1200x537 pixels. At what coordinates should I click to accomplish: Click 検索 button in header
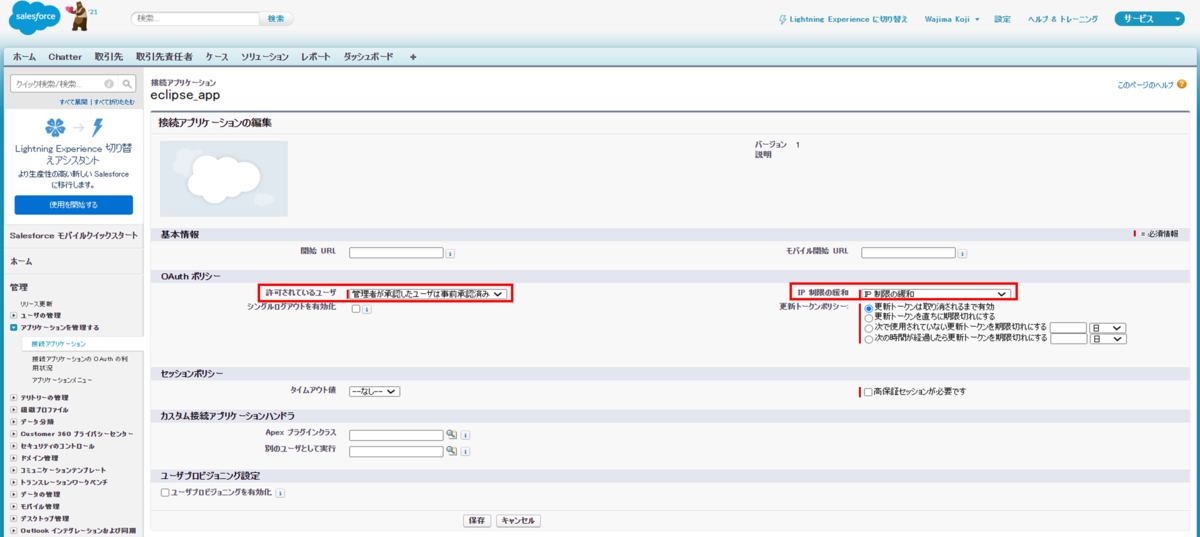[x=276, y=19]
